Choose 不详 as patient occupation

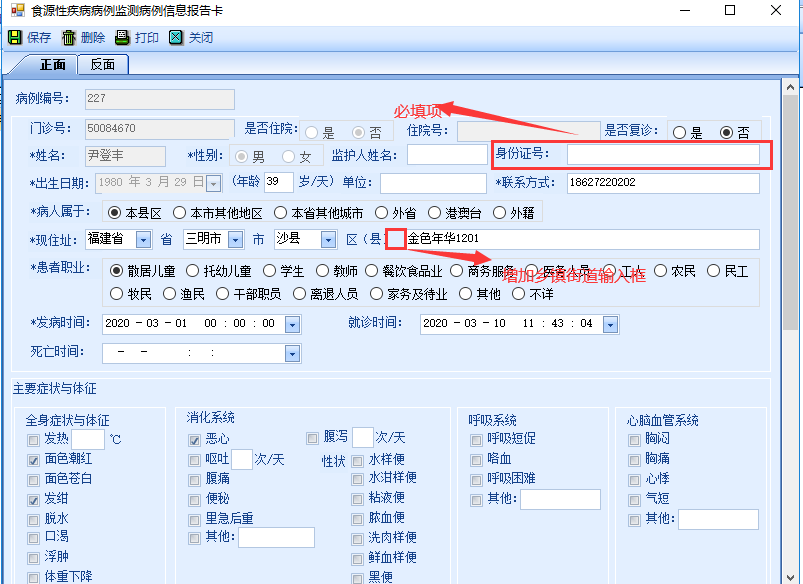click(519, 294)
